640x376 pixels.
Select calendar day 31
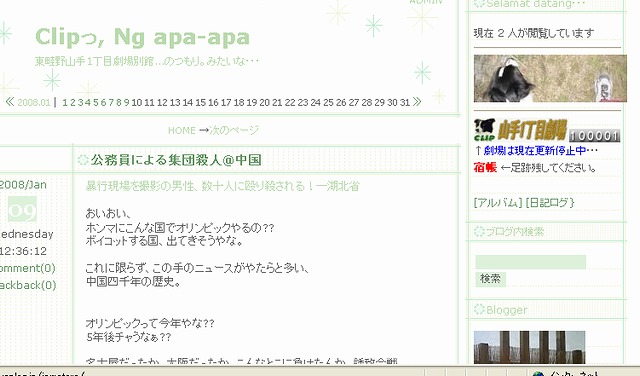tap(405, 102)
